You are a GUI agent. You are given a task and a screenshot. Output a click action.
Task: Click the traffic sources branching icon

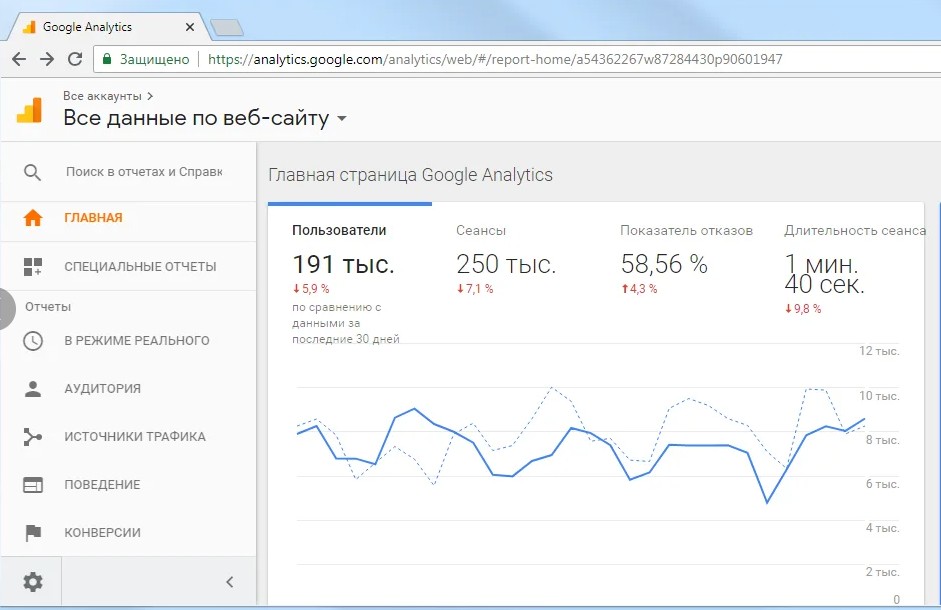pyautogui.click(x=32, y=436)
